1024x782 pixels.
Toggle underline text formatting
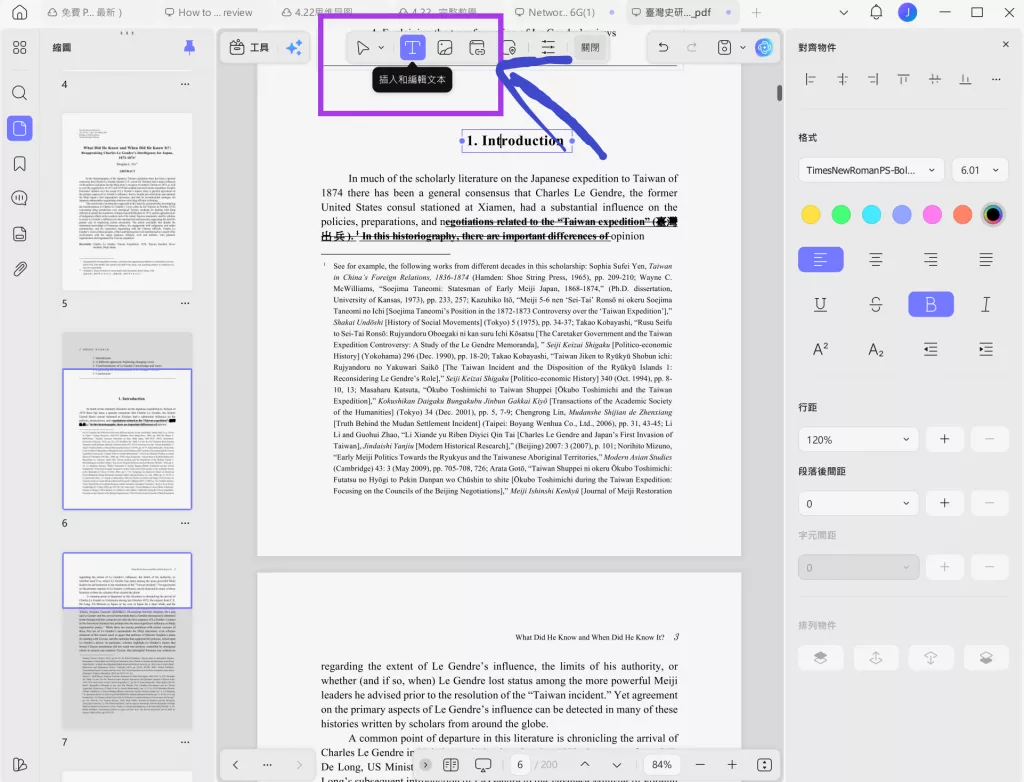click(x=820, y=305)
